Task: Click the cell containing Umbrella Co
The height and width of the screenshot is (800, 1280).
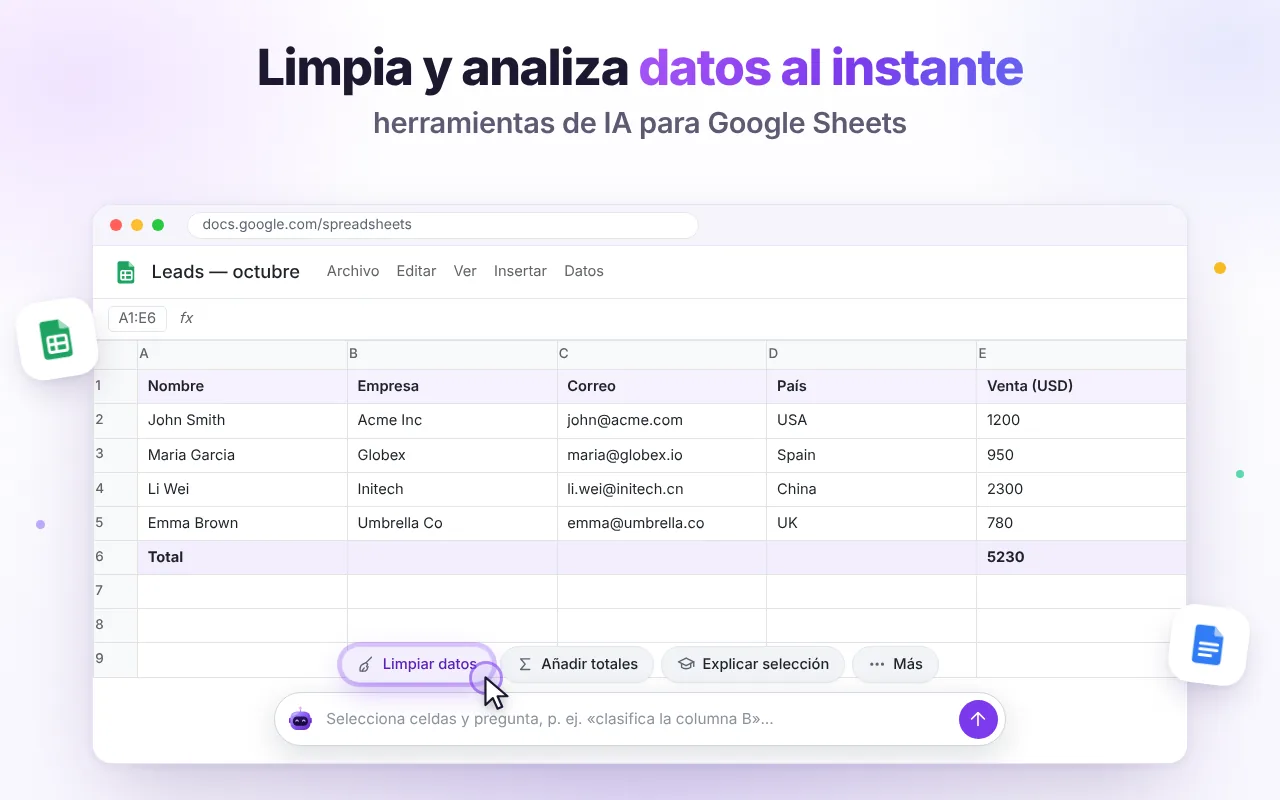Action: coord(453,523)
